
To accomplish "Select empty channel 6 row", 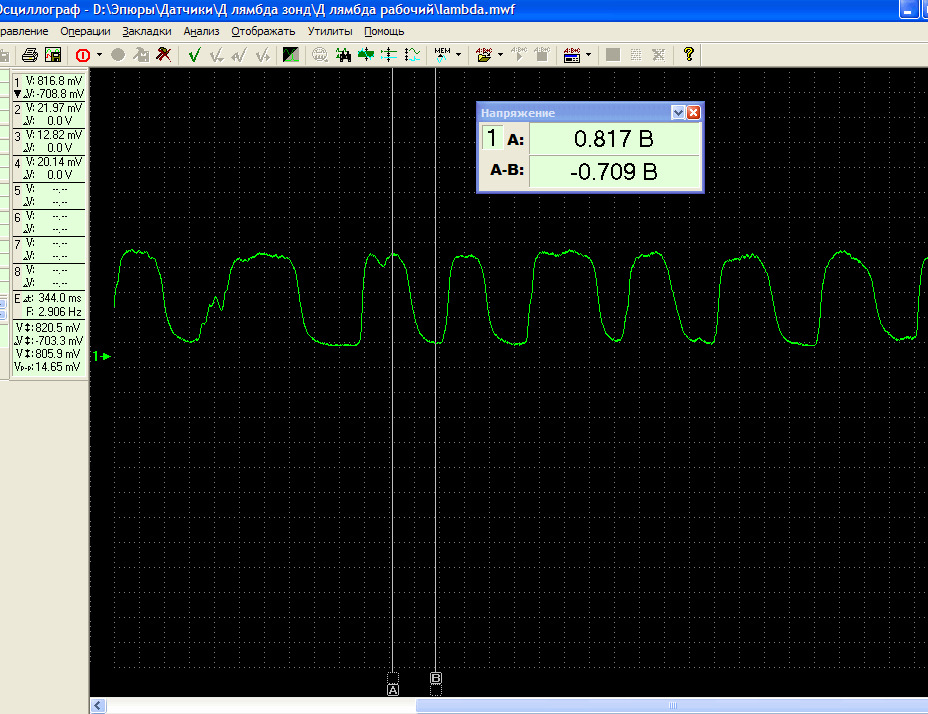I will tap(49, 223).
